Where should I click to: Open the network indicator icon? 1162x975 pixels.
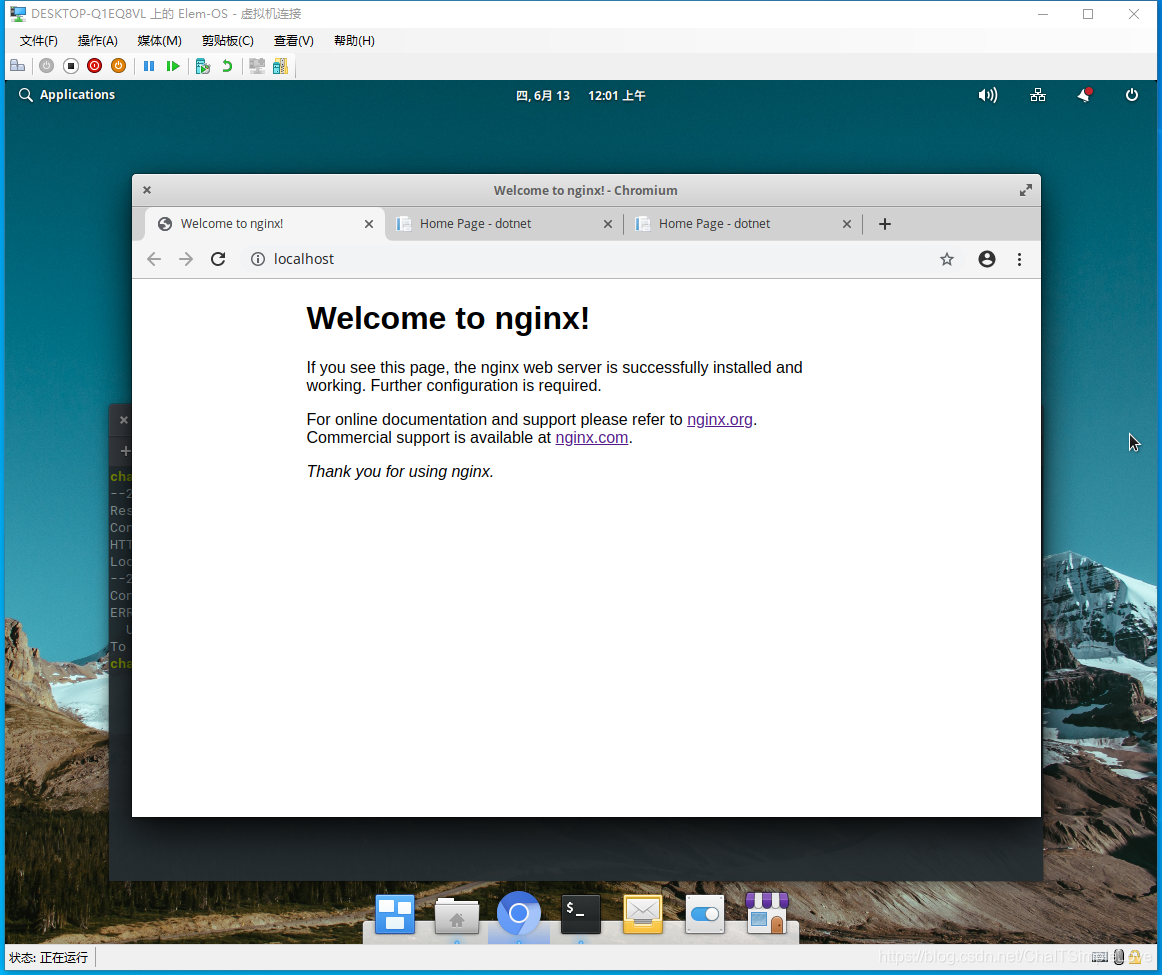pyautogui.click(x=1038, y=95)
